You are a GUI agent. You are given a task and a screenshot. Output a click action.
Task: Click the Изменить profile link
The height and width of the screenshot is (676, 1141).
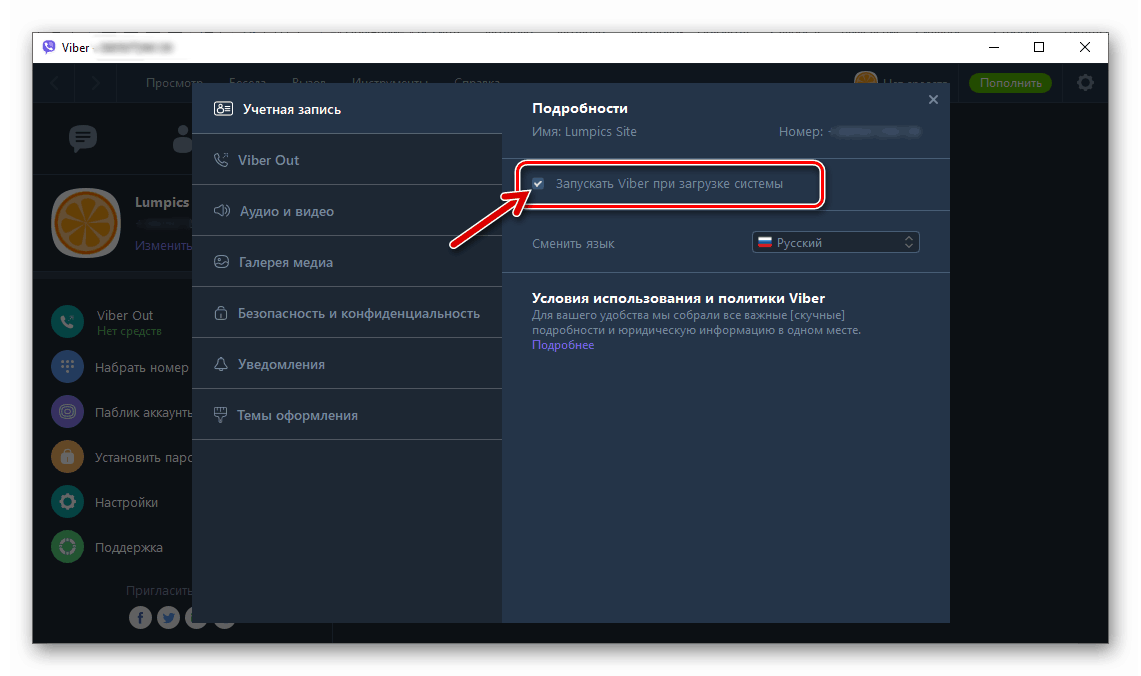tap(163, 245)
